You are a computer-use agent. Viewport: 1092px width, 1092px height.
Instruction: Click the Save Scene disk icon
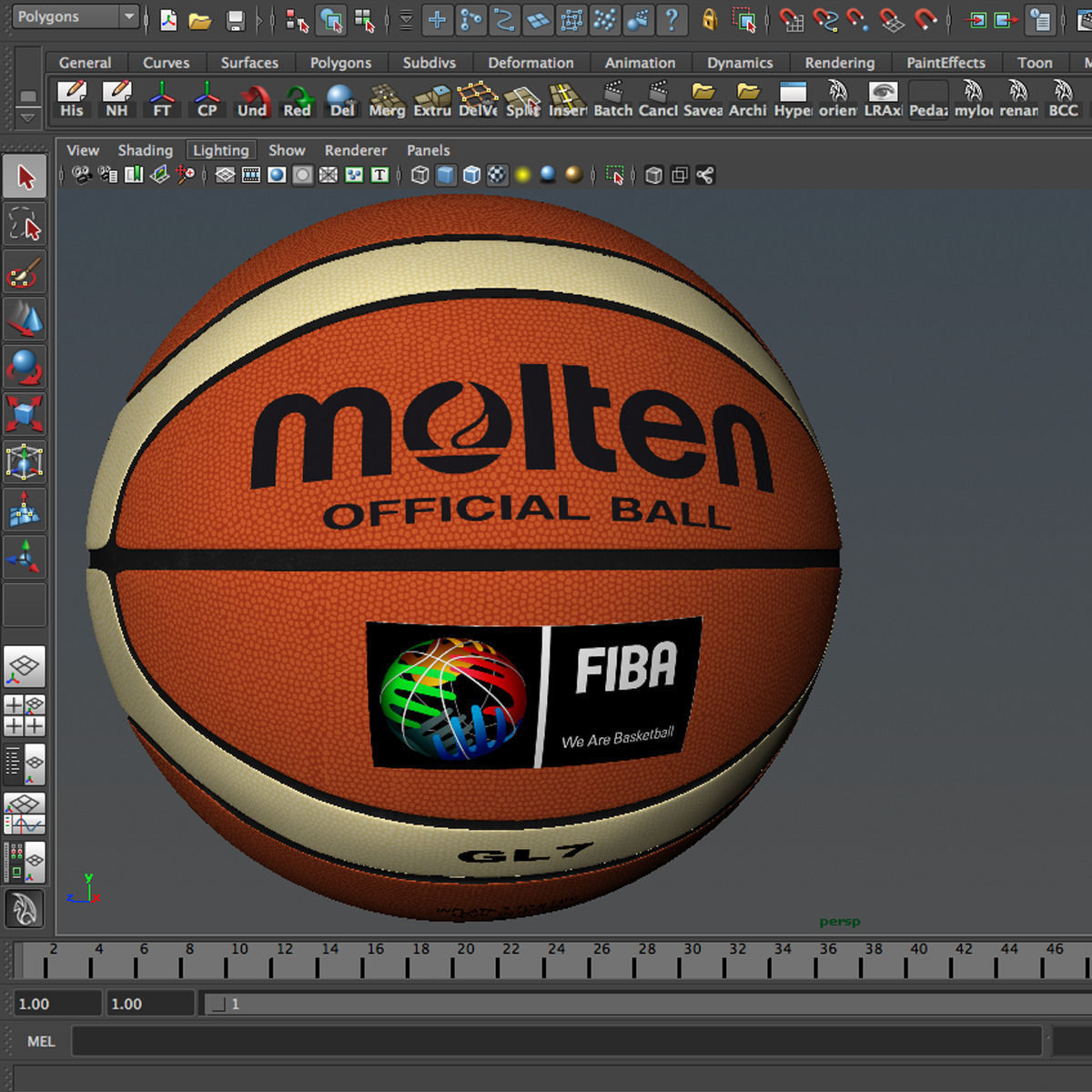(x=236, y=20)
